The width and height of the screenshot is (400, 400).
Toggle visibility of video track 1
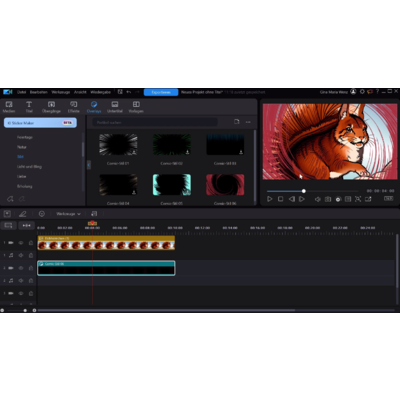coord(21,243)
